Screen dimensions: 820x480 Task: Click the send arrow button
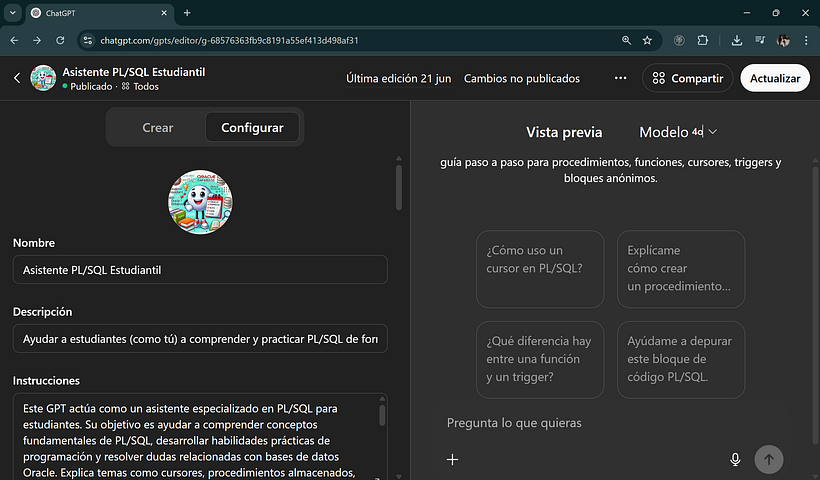coord(769,460)
